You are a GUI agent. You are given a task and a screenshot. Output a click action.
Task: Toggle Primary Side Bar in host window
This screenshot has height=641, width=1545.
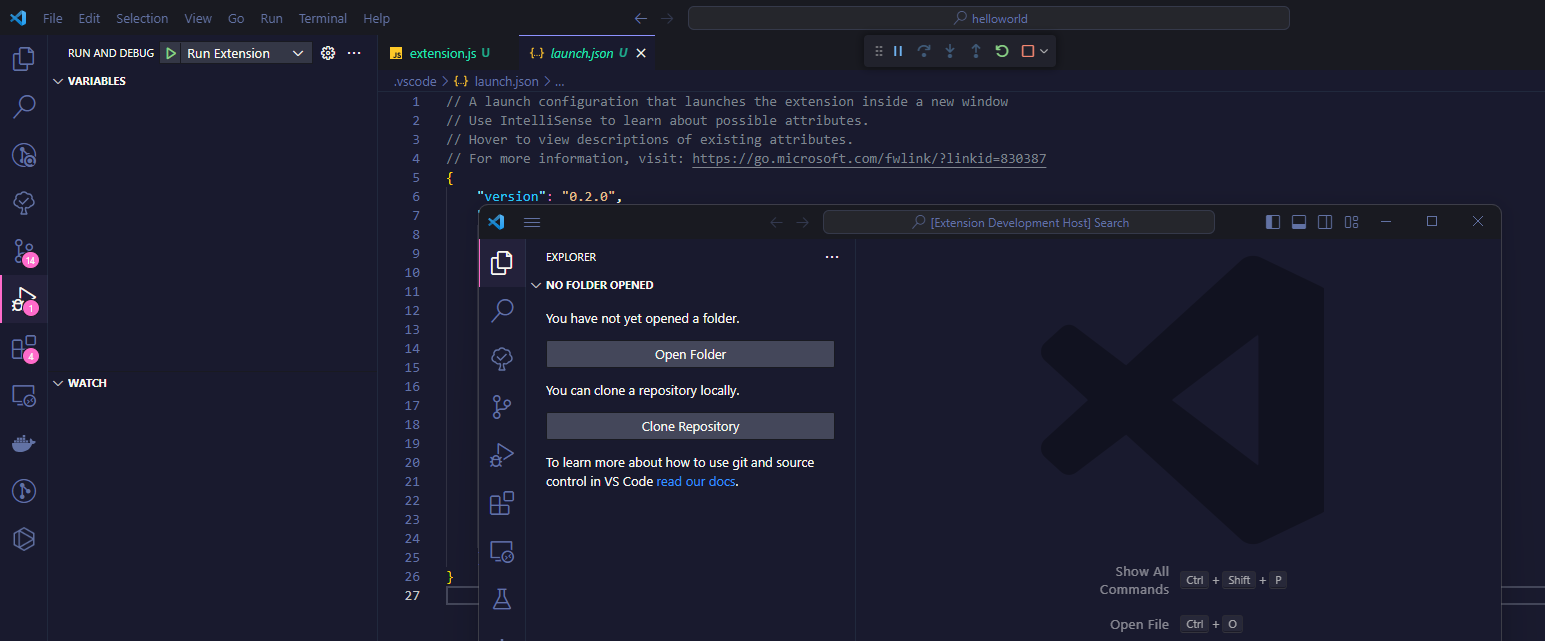click(x=1273, y=222)
